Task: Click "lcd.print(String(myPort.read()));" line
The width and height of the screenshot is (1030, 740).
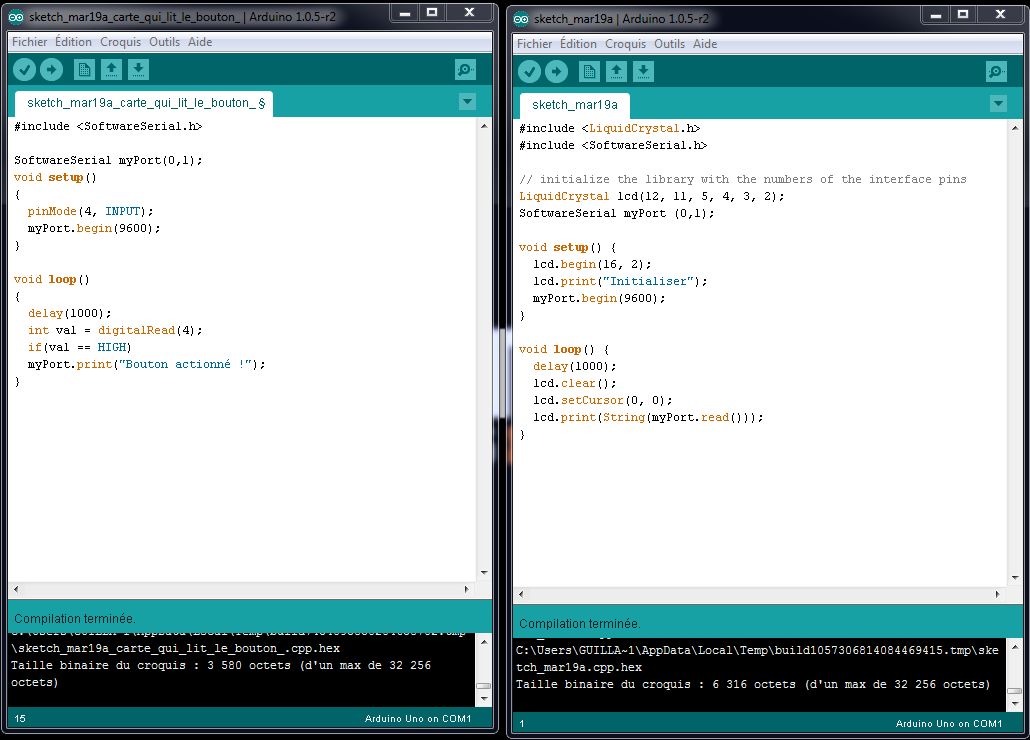Action: [648, 417]
